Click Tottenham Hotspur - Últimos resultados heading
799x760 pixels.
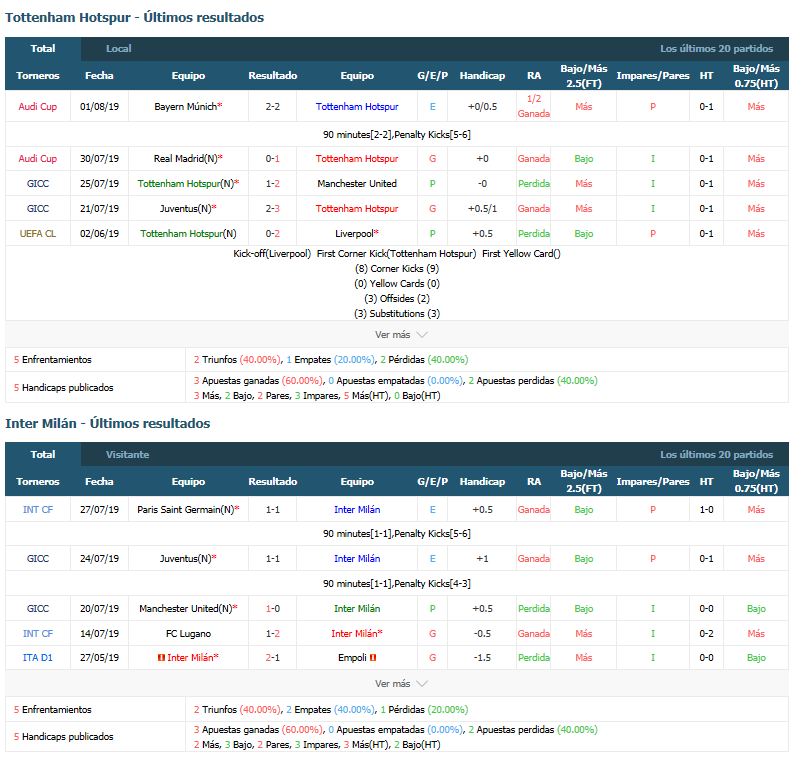(x=135, y=18)
